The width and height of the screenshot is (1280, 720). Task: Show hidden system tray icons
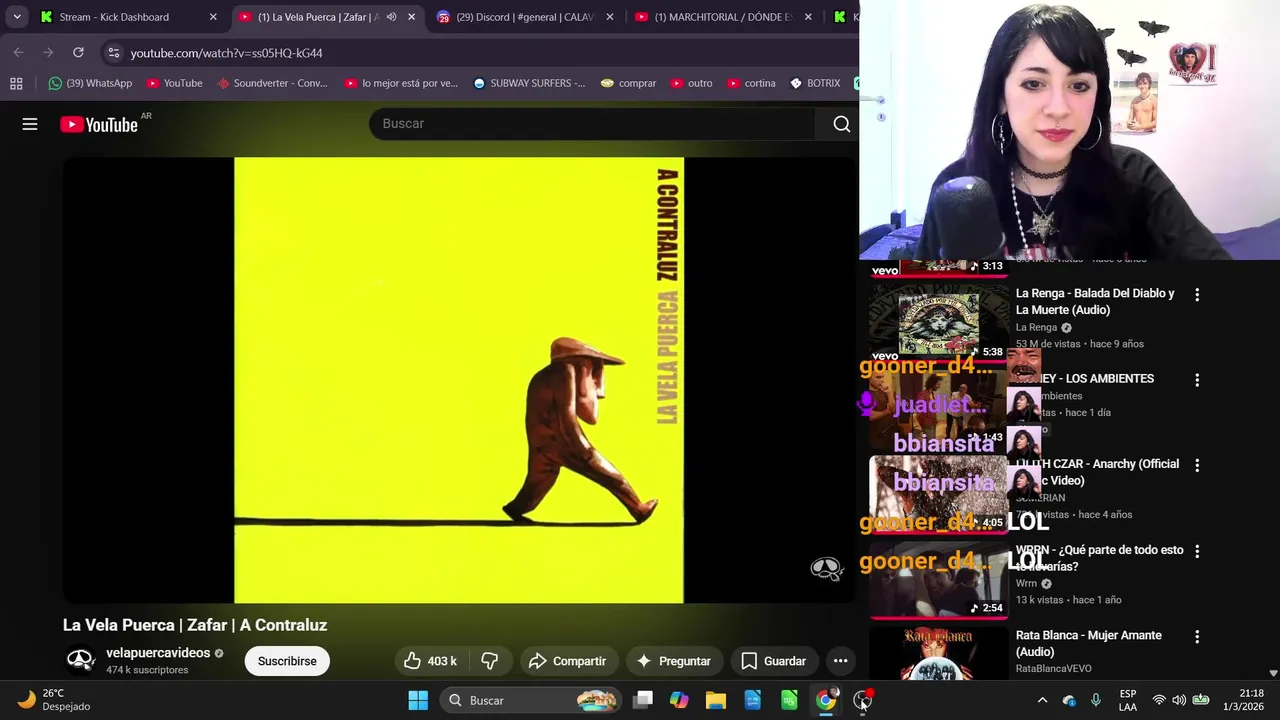click(x=1042, y=700)
